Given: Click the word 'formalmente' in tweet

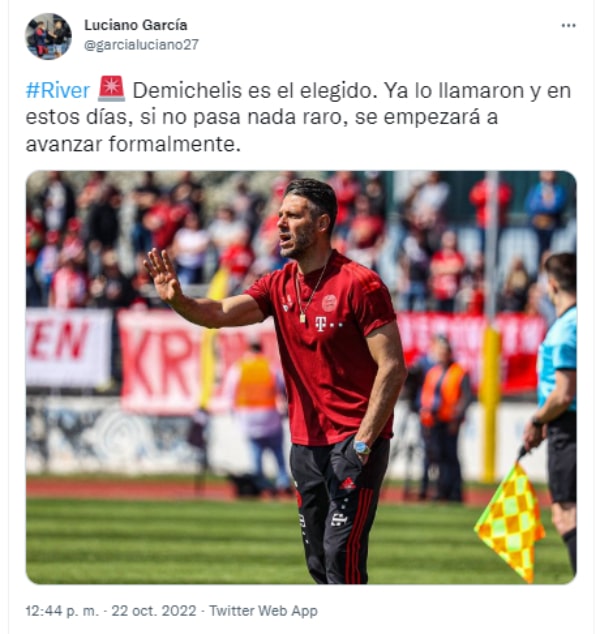Looking at the screenshot, I should pos(174,144).
